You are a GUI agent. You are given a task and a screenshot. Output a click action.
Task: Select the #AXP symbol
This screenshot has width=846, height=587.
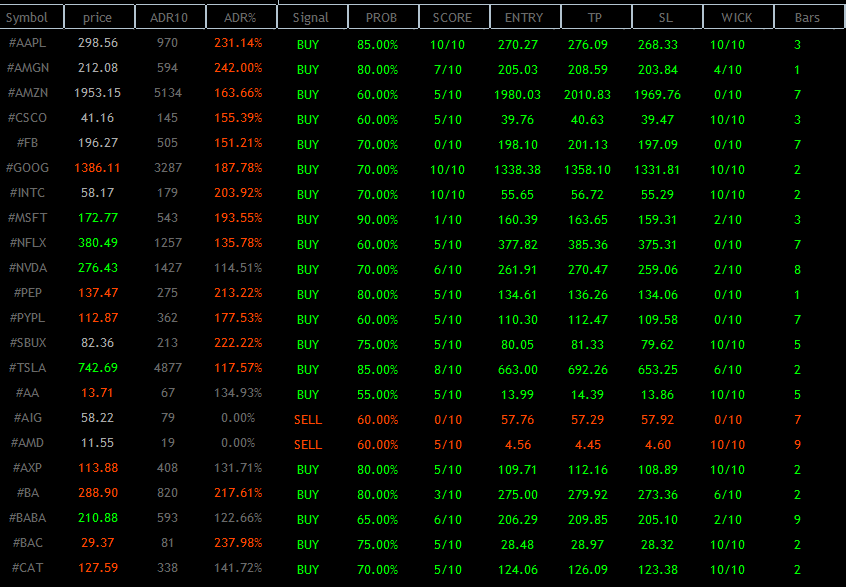(x=28, y=467)
